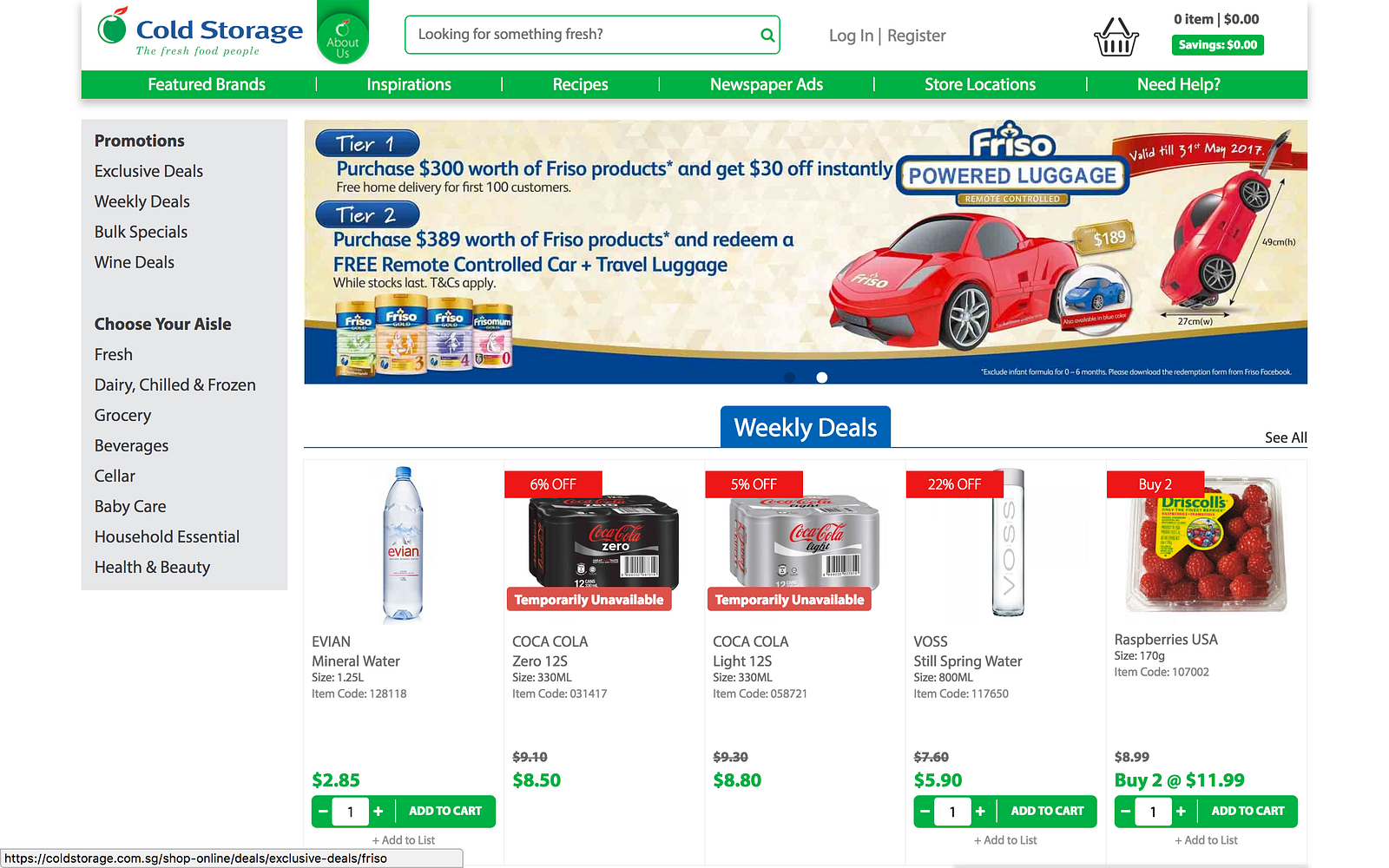The width and height of the screenshot is (1389, 868).
Task: Select the second banner carousel dot
Action: [x=822, y=378]
